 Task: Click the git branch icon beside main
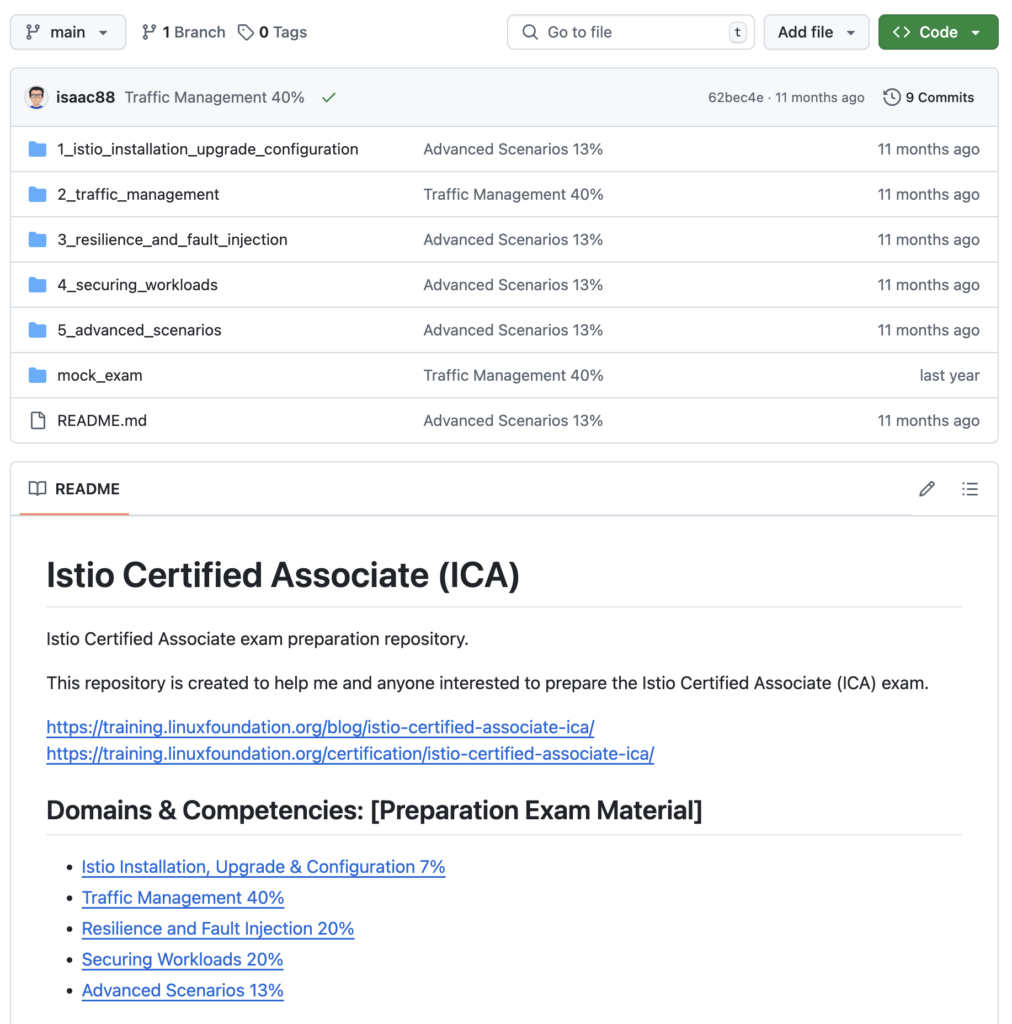[33, 32]
